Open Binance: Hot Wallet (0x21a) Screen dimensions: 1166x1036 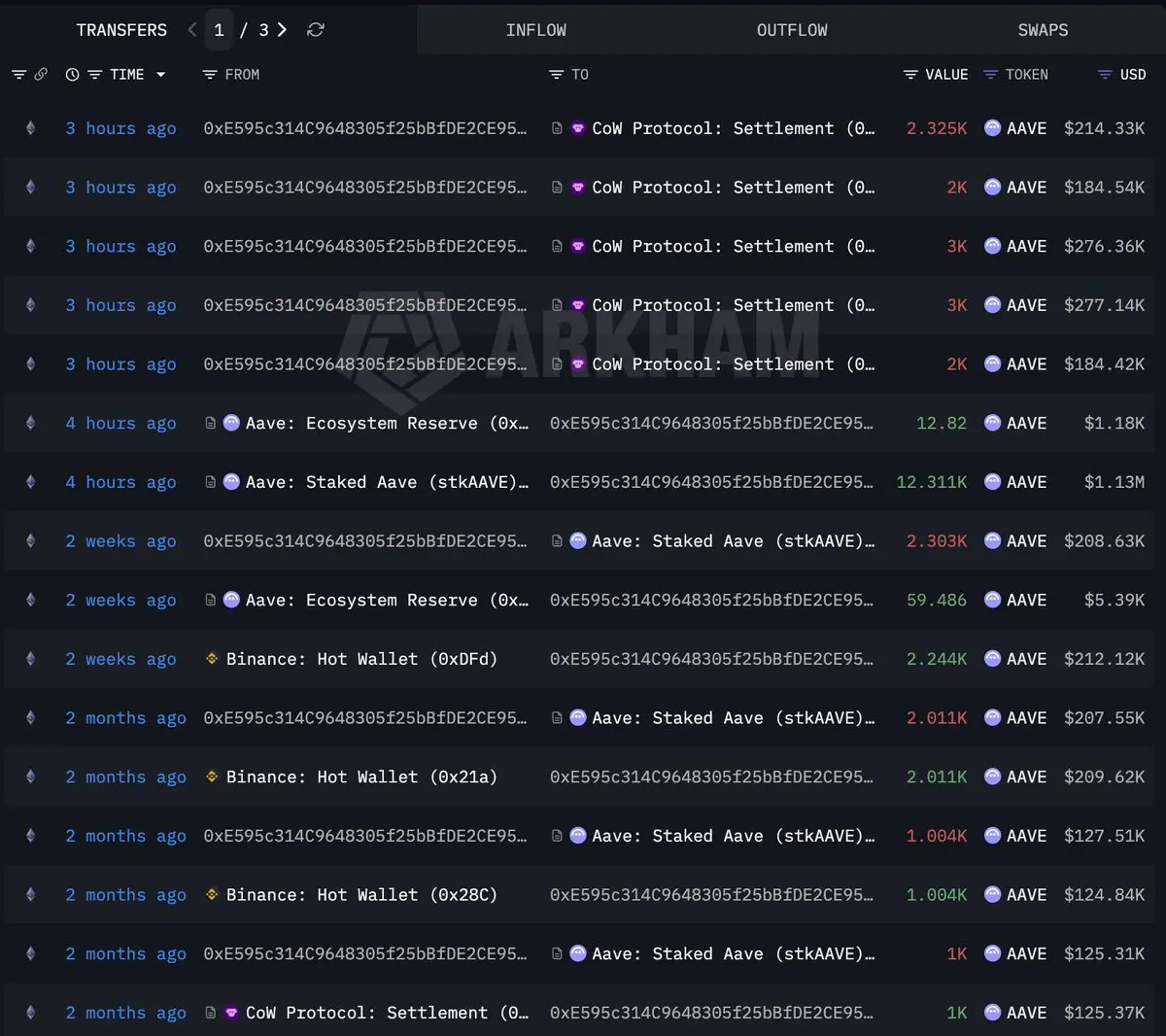(361, 777)
